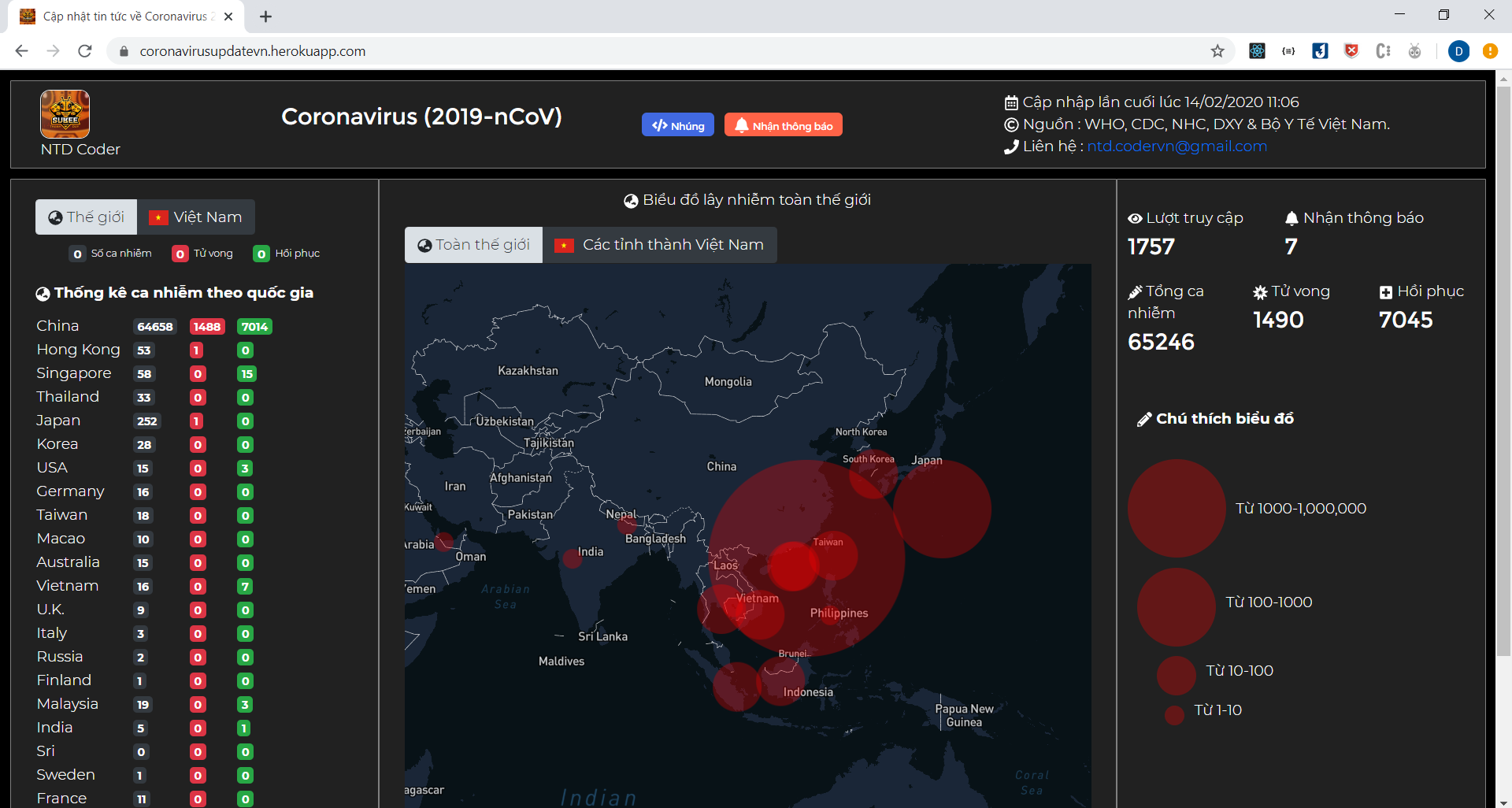Click the blue J extension icon

(1320, 51)
